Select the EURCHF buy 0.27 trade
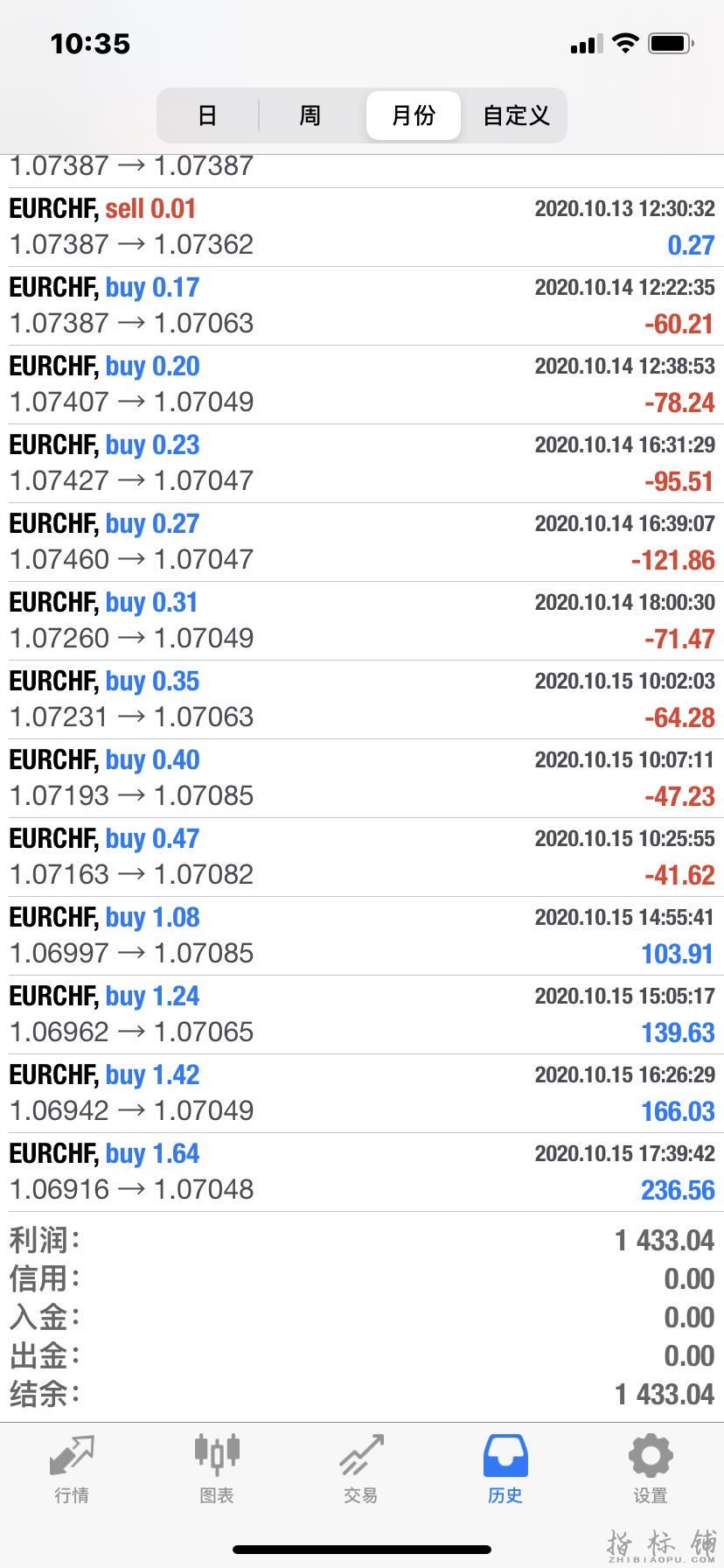724x1568 pixels. pyautogui.click(x=362, y=542)
